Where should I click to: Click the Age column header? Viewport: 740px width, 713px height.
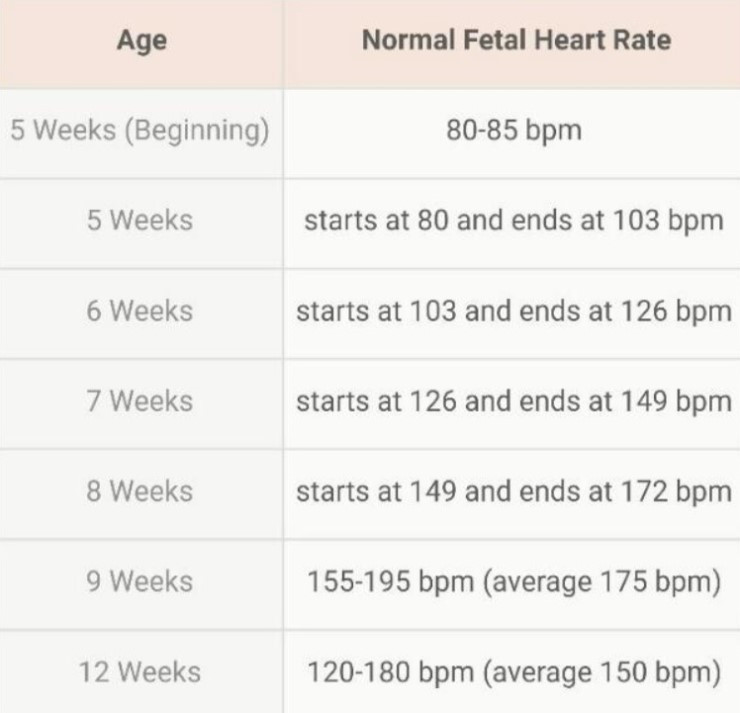click(x=141, y=41)
